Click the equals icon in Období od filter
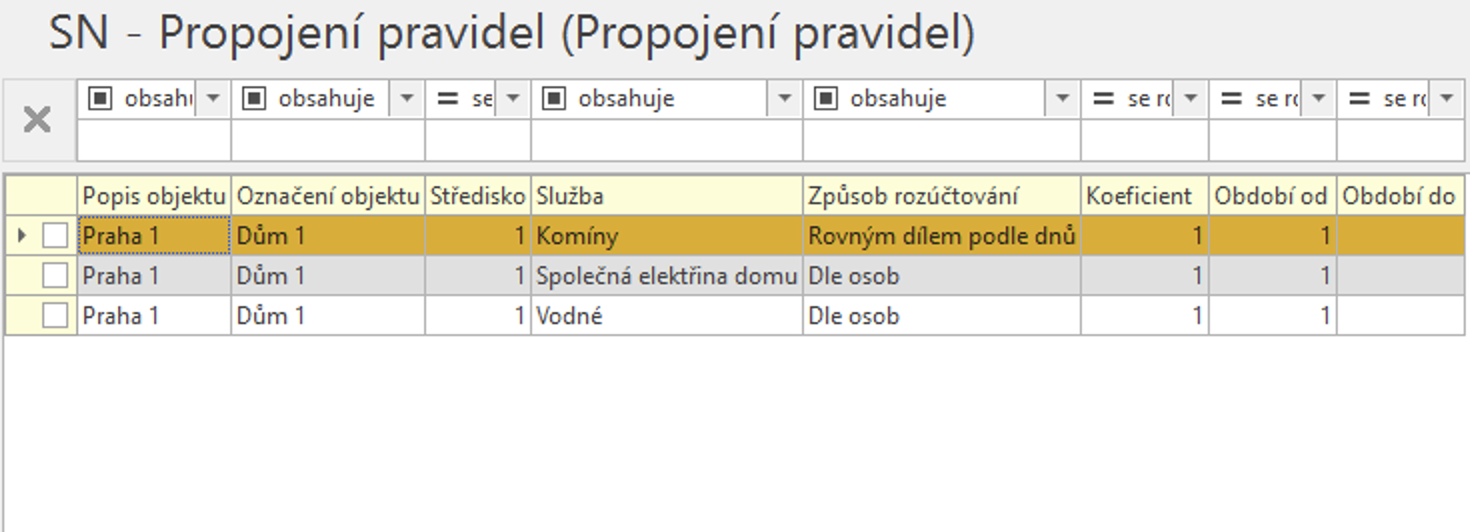Viewport: 1470px width, 532px height. [1231, 99]
